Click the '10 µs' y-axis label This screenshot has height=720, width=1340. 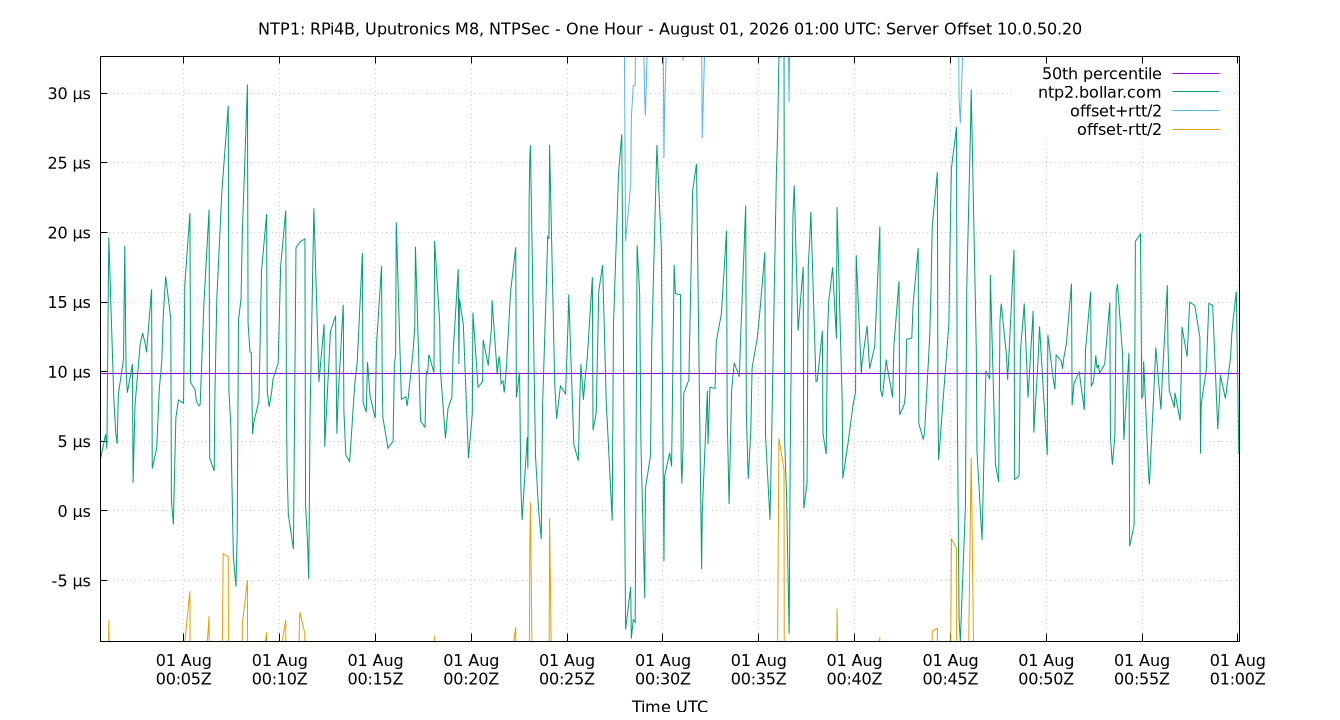[x=67, y=372]
